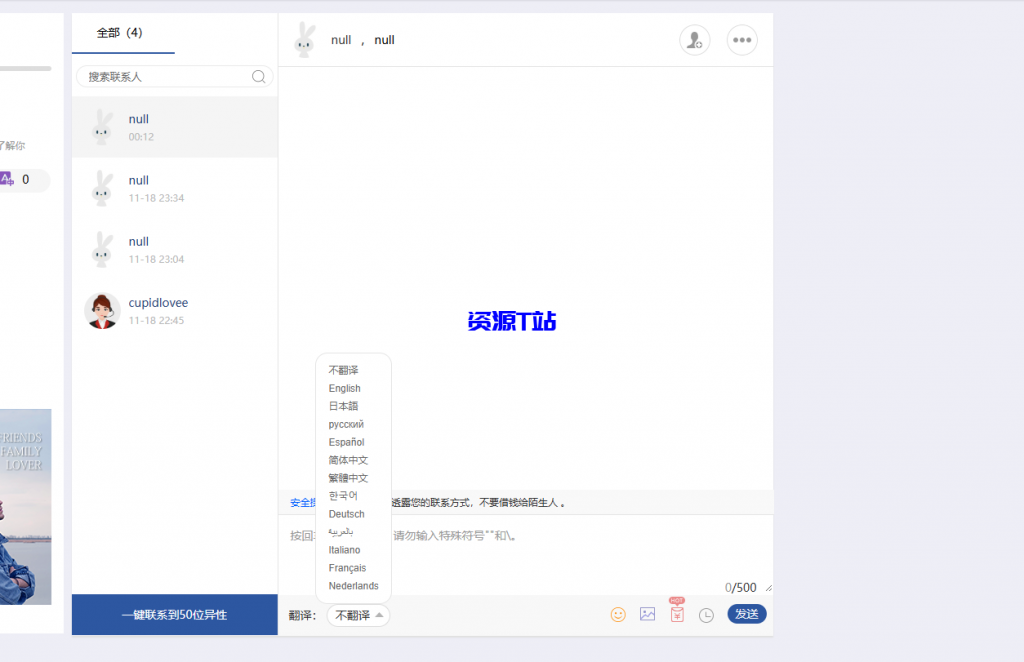
Task: Select Español from the translation menu
Action: point(345,442)
